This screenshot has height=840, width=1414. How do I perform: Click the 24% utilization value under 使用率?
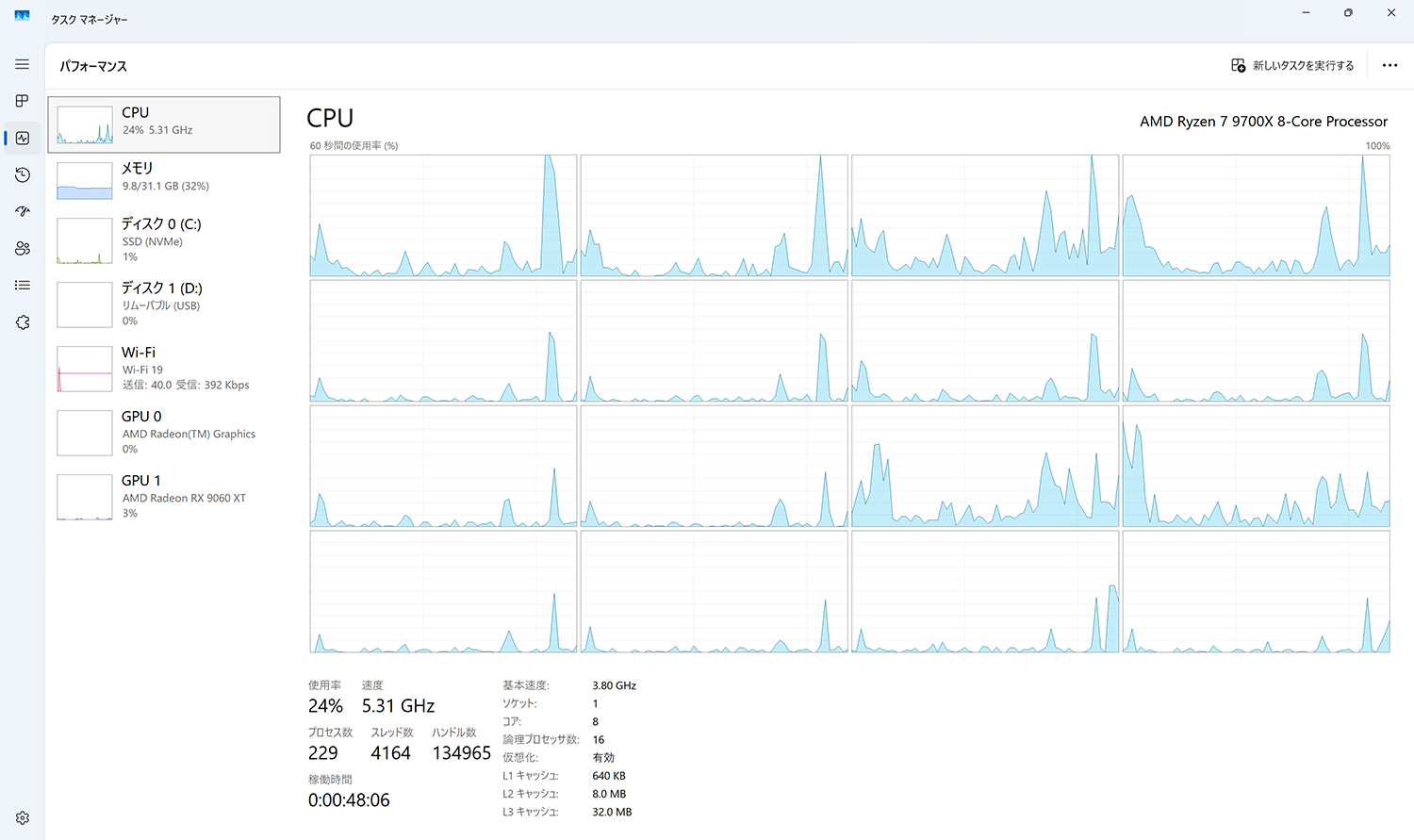tap(325, 706)
